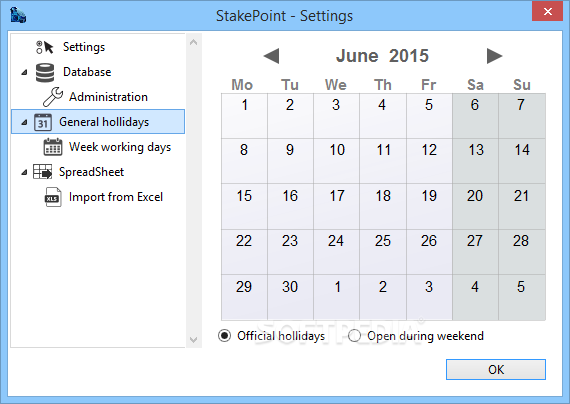Image resolution: width=570 pixels, height=404 pixels.
Task: Open the Import from Excel page
Action: tap(116, 197)
